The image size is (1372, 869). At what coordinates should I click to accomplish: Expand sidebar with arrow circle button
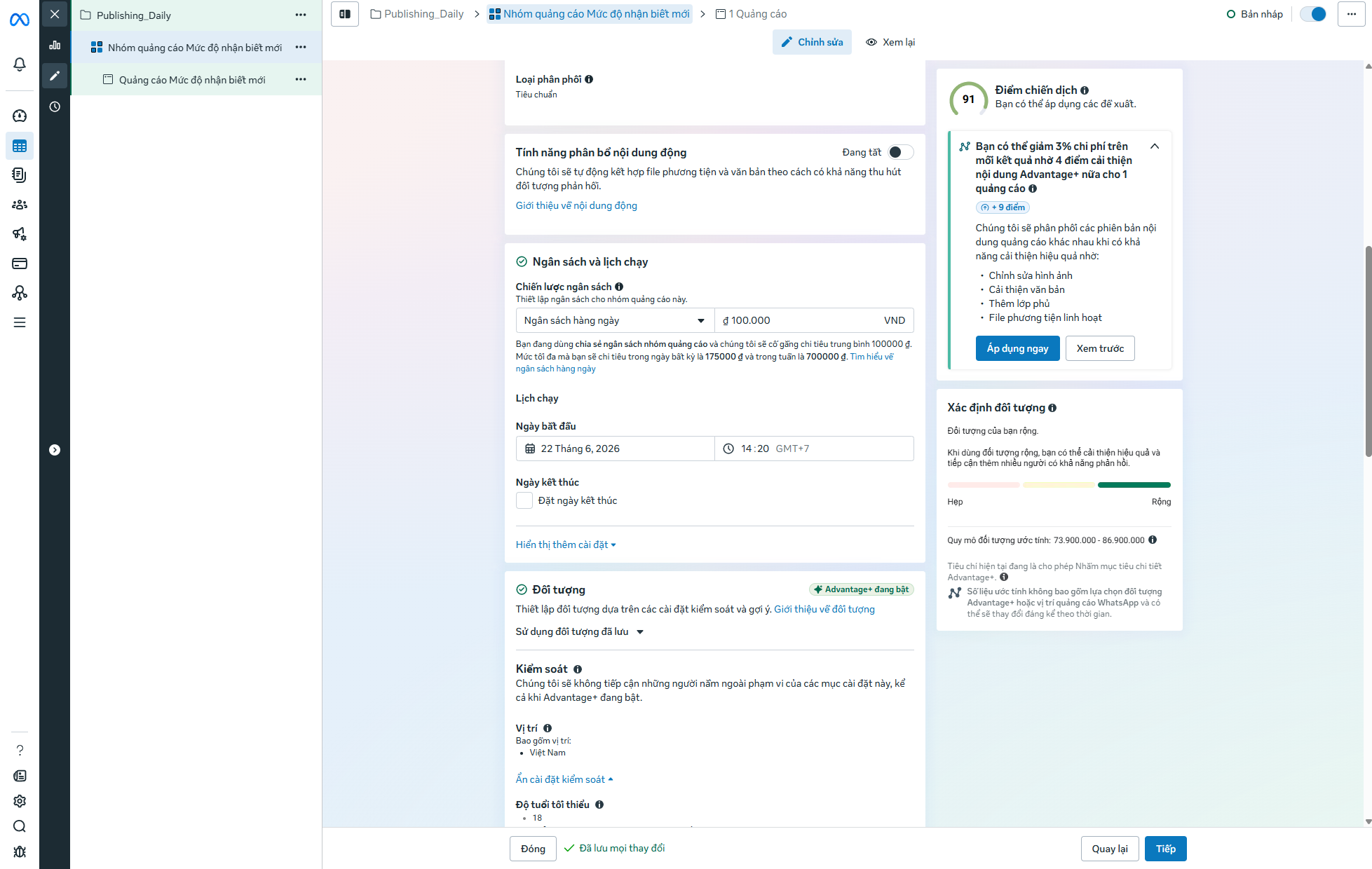coord(55,450)
